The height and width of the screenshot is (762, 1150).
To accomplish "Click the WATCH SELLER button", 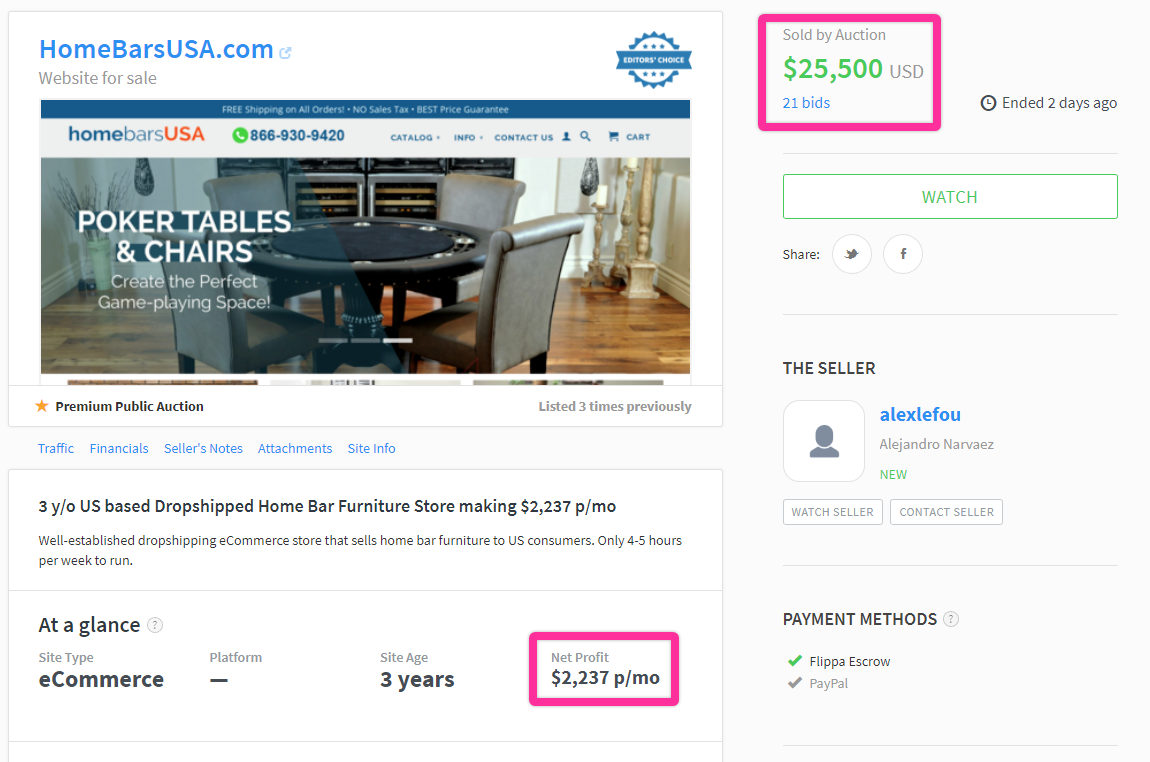I will pos(832,512).
